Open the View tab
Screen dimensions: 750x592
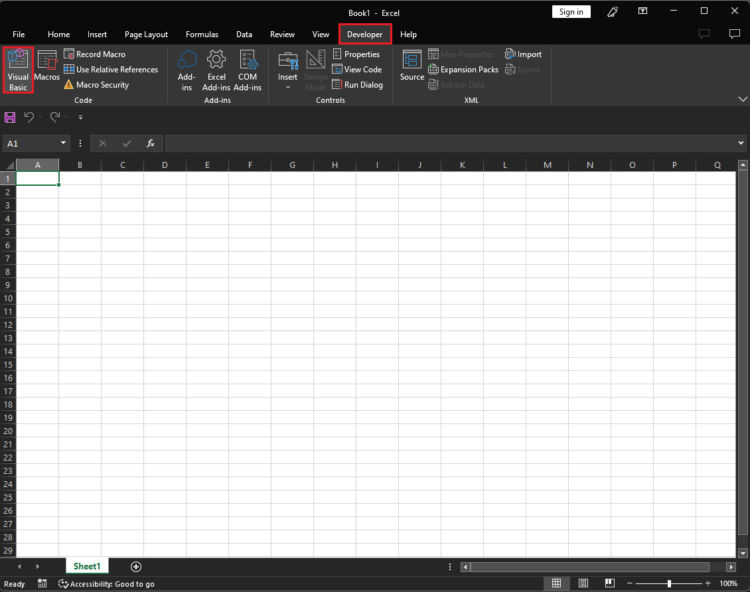coord(320,34)
